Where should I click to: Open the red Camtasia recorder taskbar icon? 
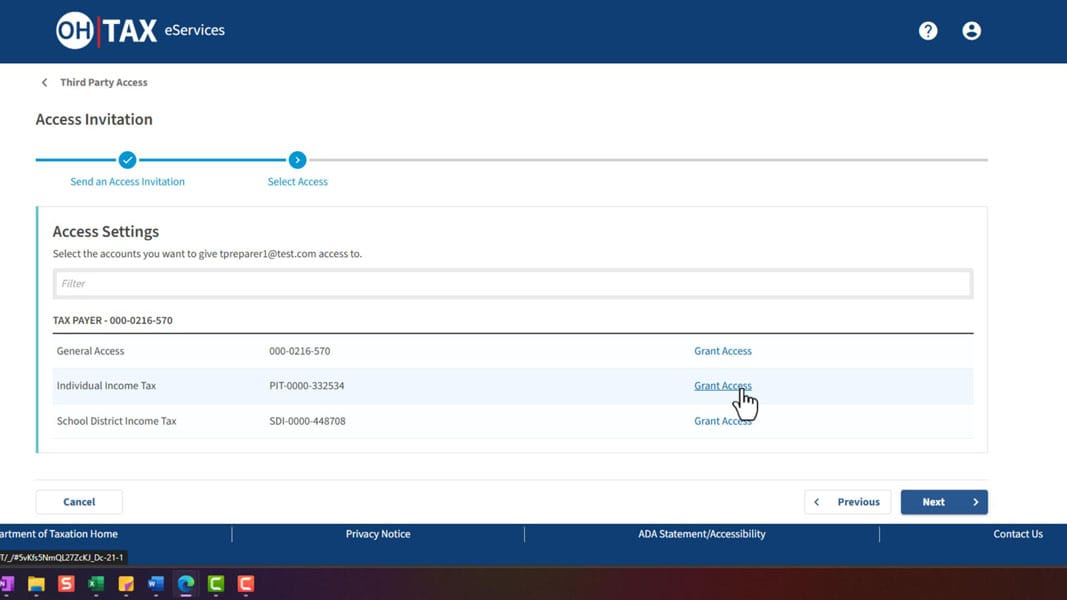246,584
